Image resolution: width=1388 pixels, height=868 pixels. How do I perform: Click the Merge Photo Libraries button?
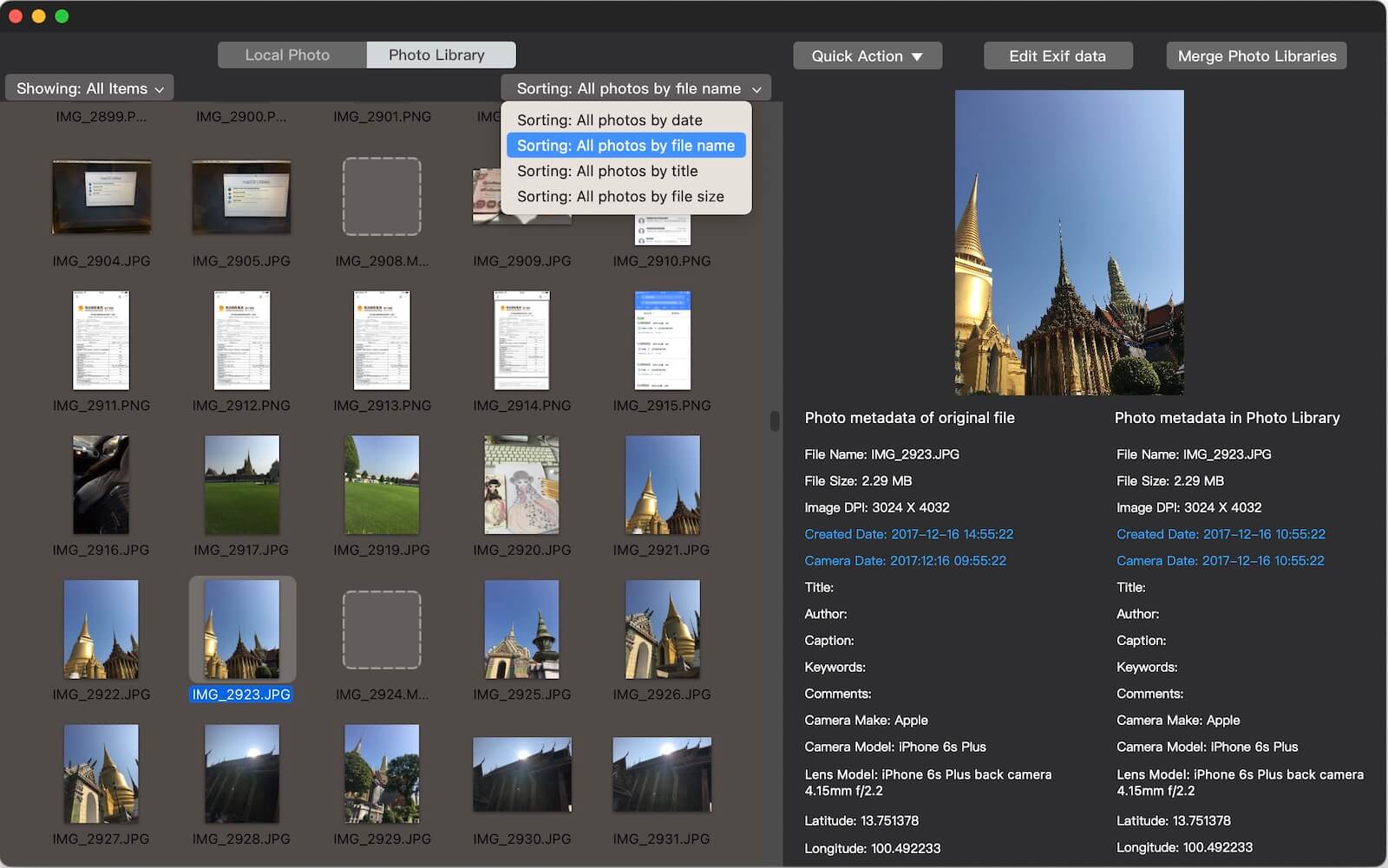tap(1256, 55)
